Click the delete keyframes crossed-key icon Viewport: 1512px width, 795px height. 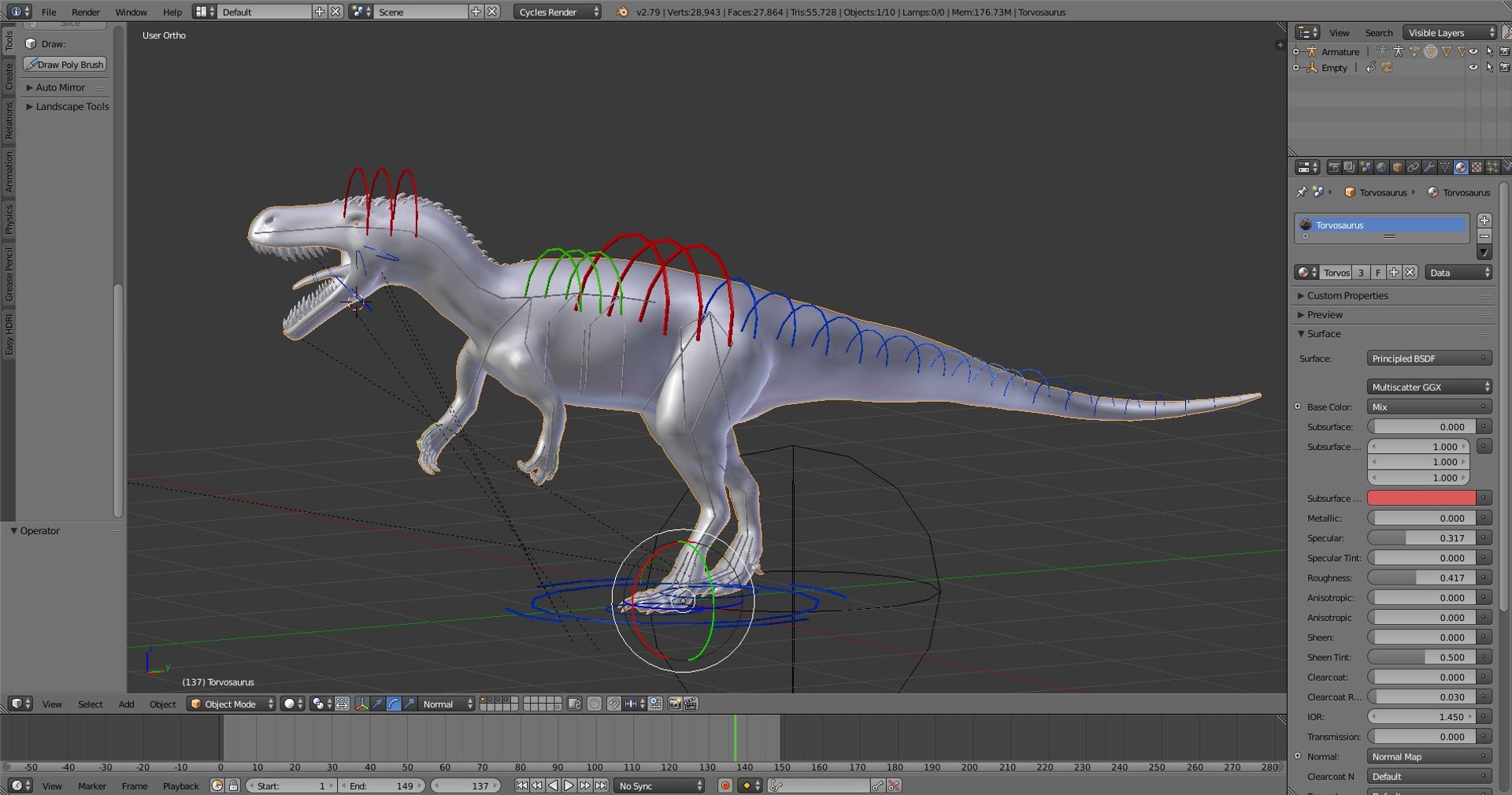point(894,786)
